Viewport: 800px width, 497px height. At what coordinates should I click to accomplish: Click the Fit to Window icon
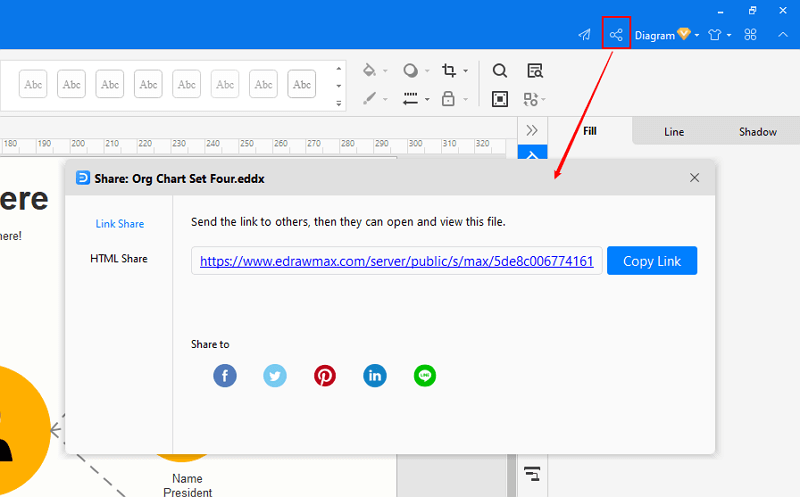coord(499,99)
